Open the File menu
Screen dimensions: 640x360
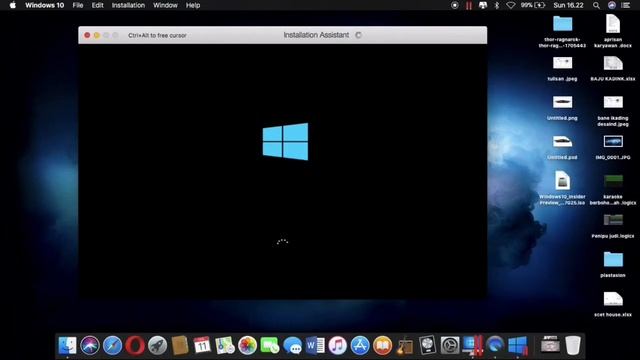[x=78, y=5]
